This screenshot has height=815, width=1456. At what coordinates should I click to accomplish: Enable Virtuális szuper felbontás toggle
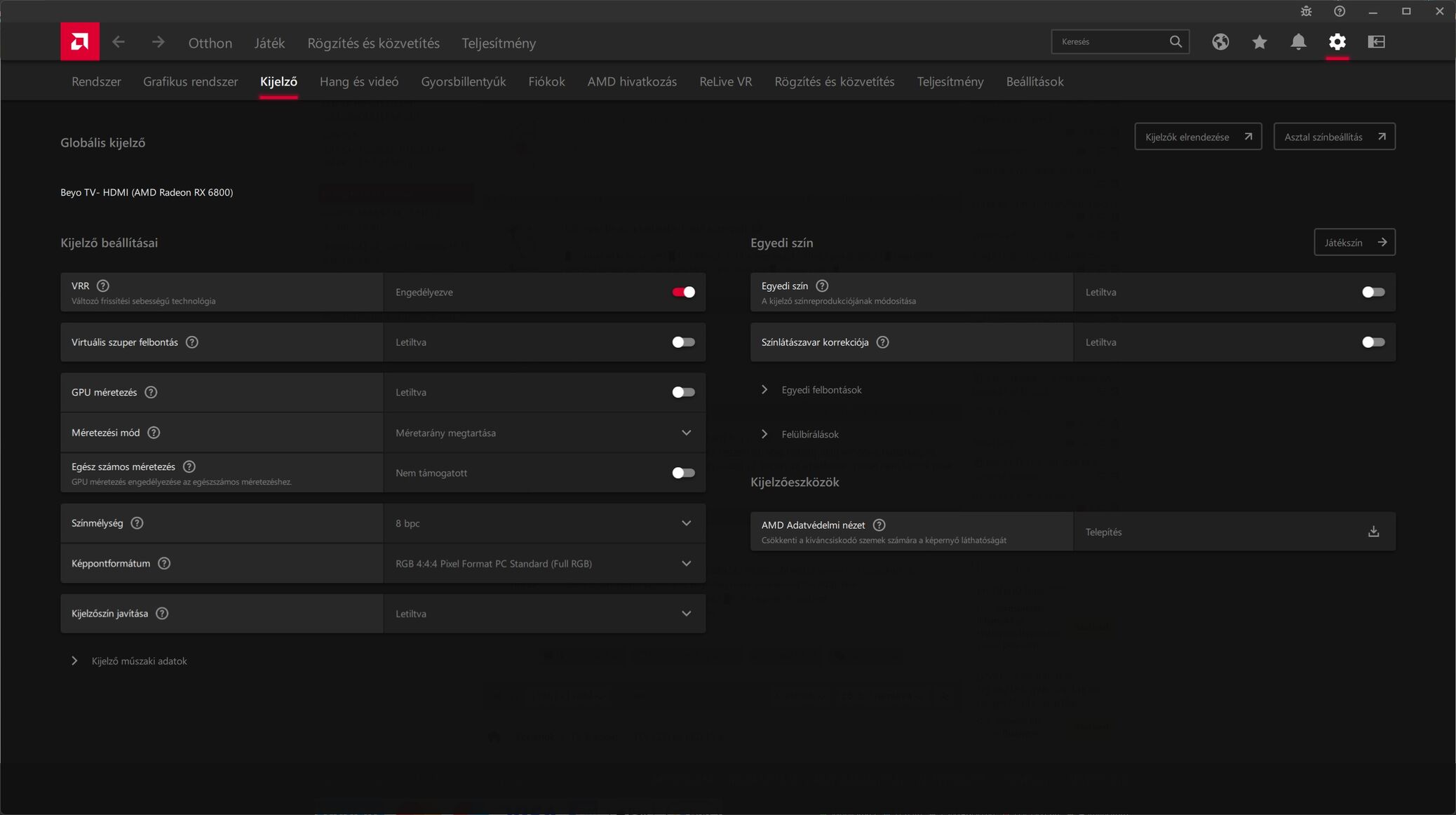pos(683,342)
